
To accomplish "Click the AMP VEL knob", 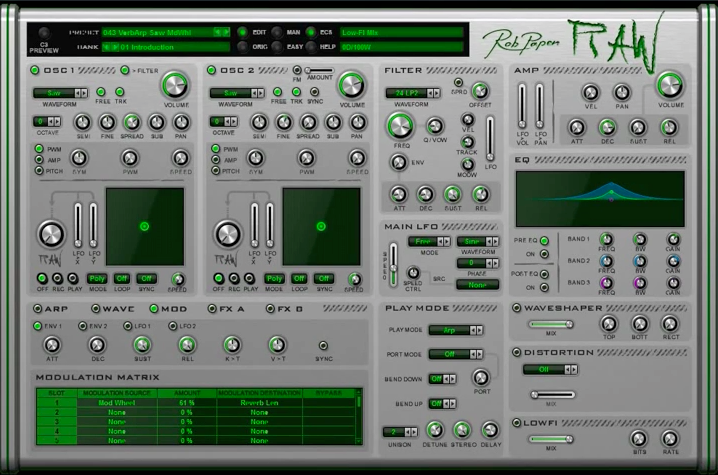I will click(x=591, y=93).
